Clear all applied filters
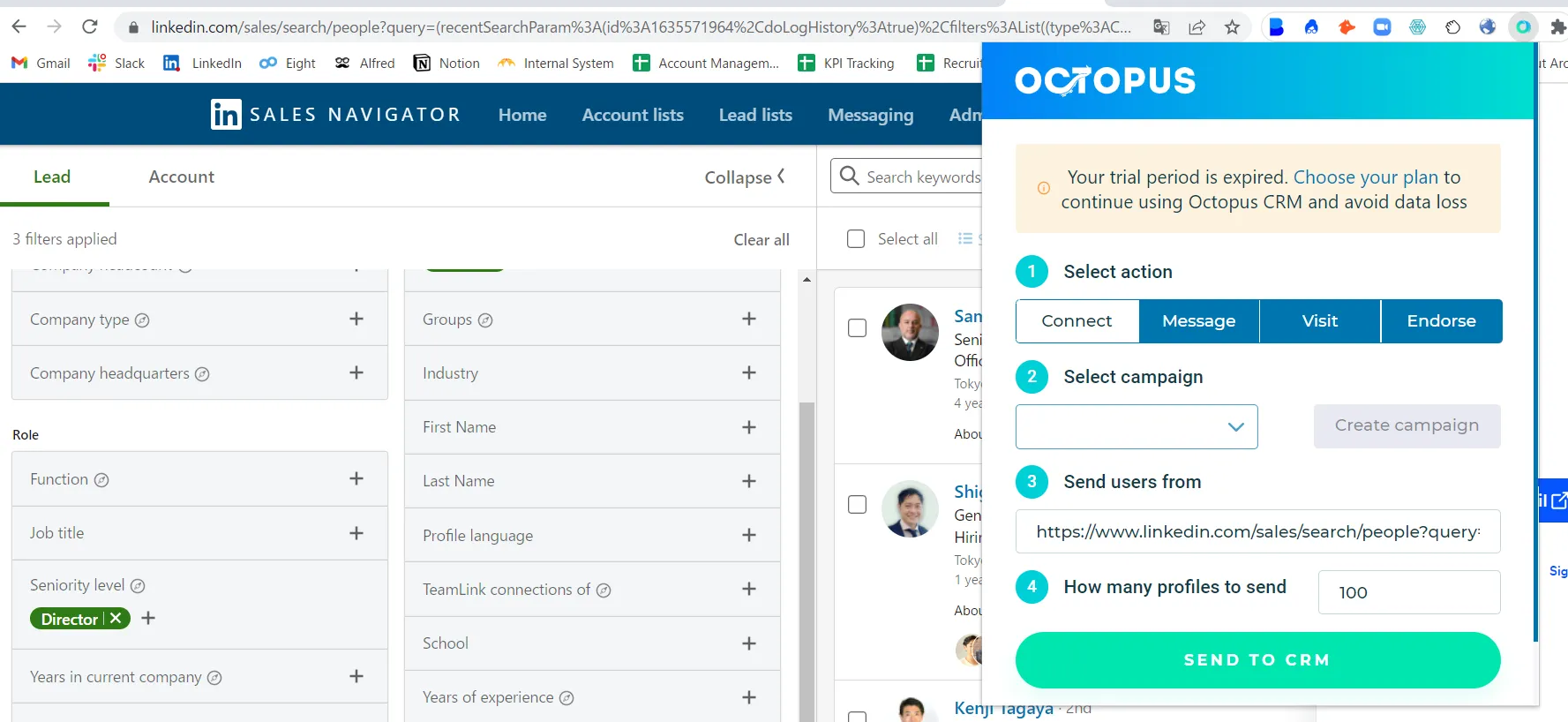The height and width of the screenshot is (722, 1568). point(761,239)
